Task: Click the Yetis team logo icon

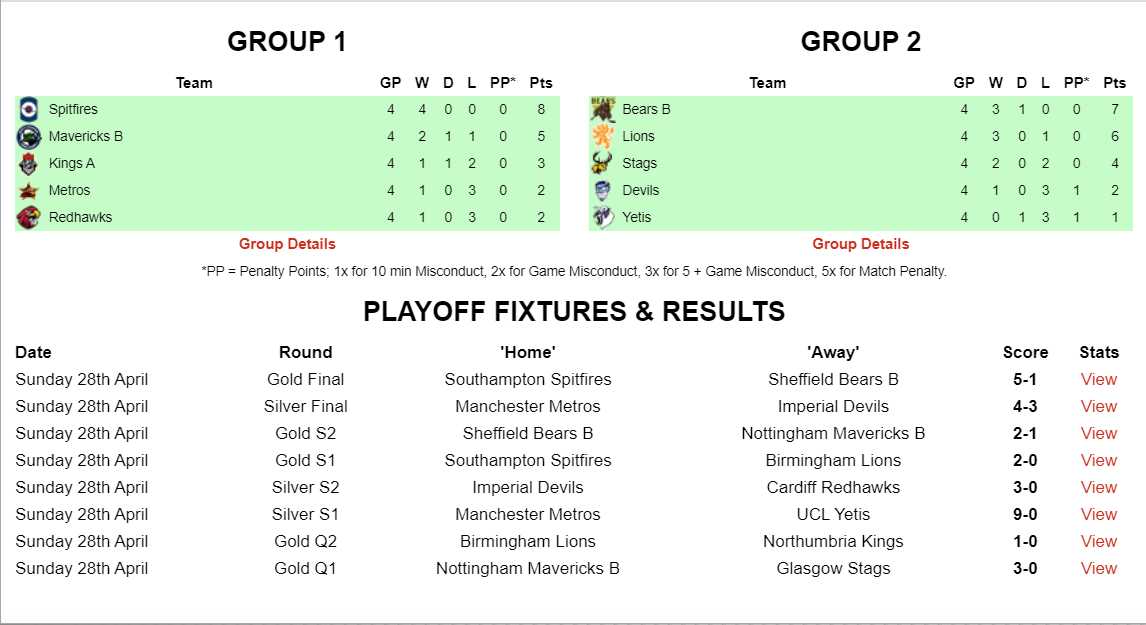Action: click(x=602, y=217)
